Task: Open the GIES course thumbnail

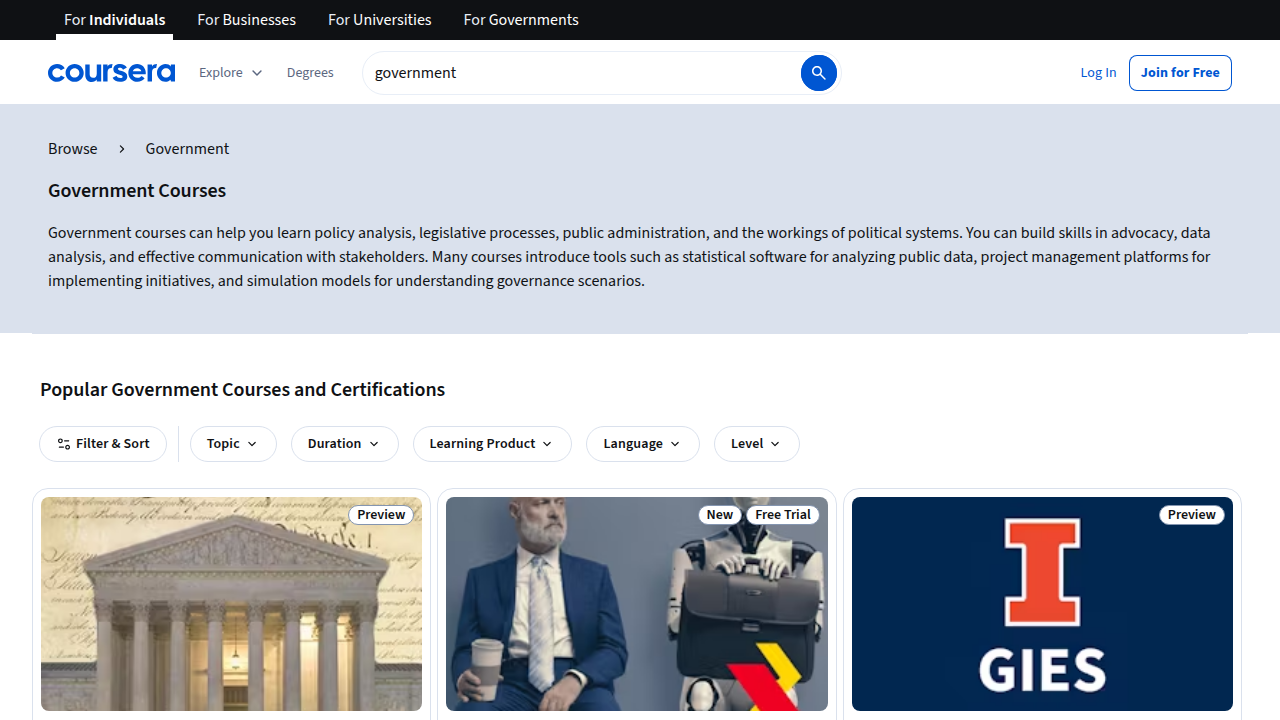Action: coord(1042,604)
